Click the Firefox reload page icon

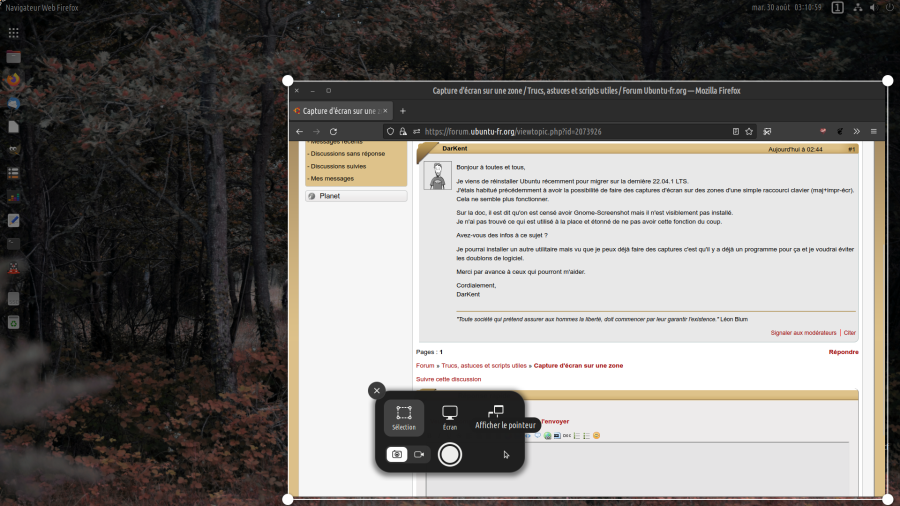(x=333, y=131)
